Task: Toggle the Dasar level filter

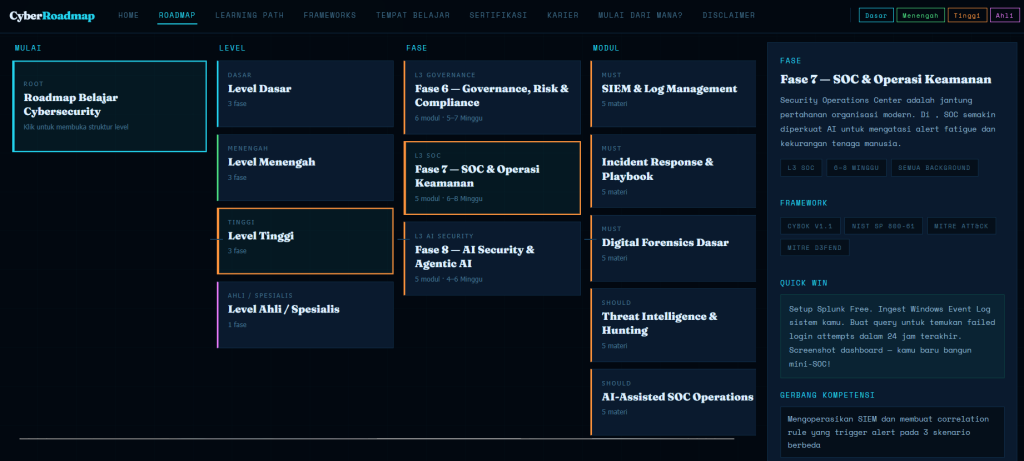Action: [x=876, y=15]
